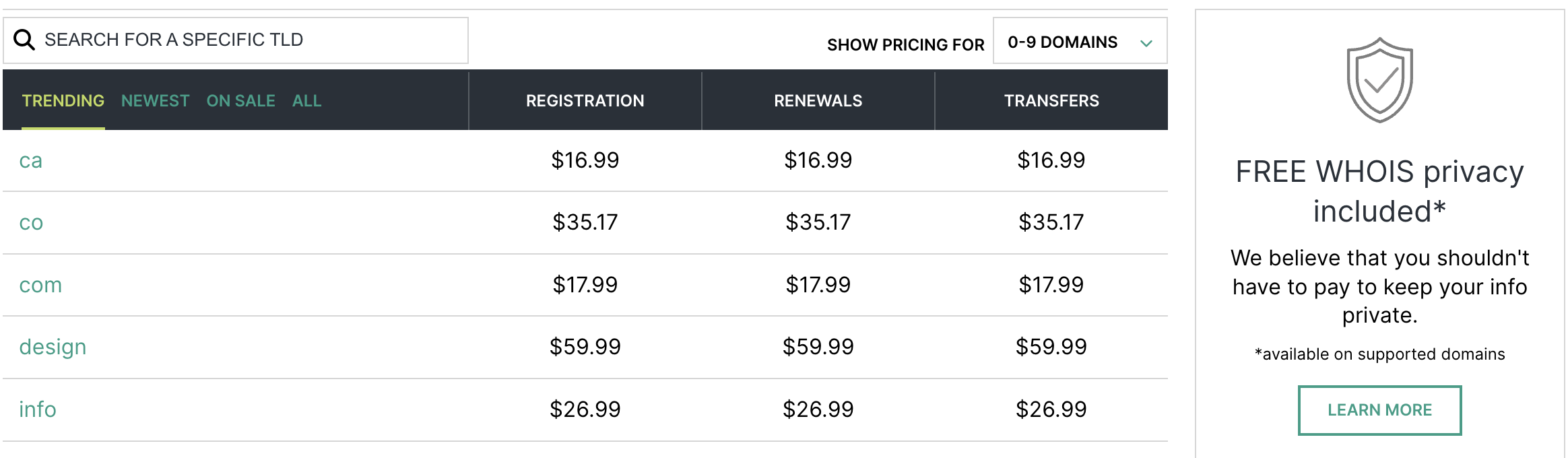Open the co domain link
Screen dimensions: 1568x458
(31, 223)
